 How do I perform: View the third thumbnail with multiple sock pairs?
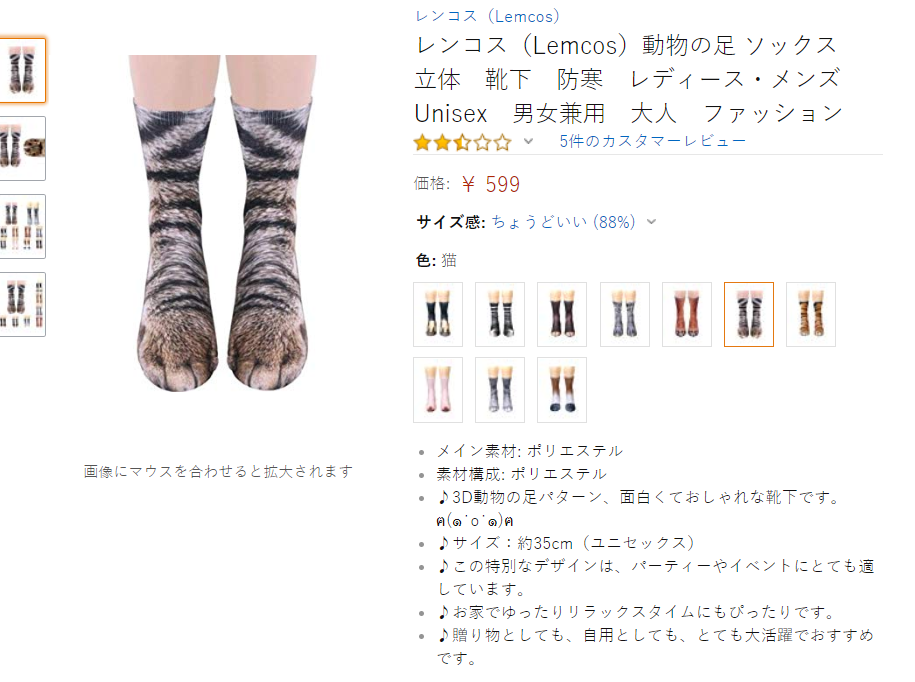click(x=22, y=226)
